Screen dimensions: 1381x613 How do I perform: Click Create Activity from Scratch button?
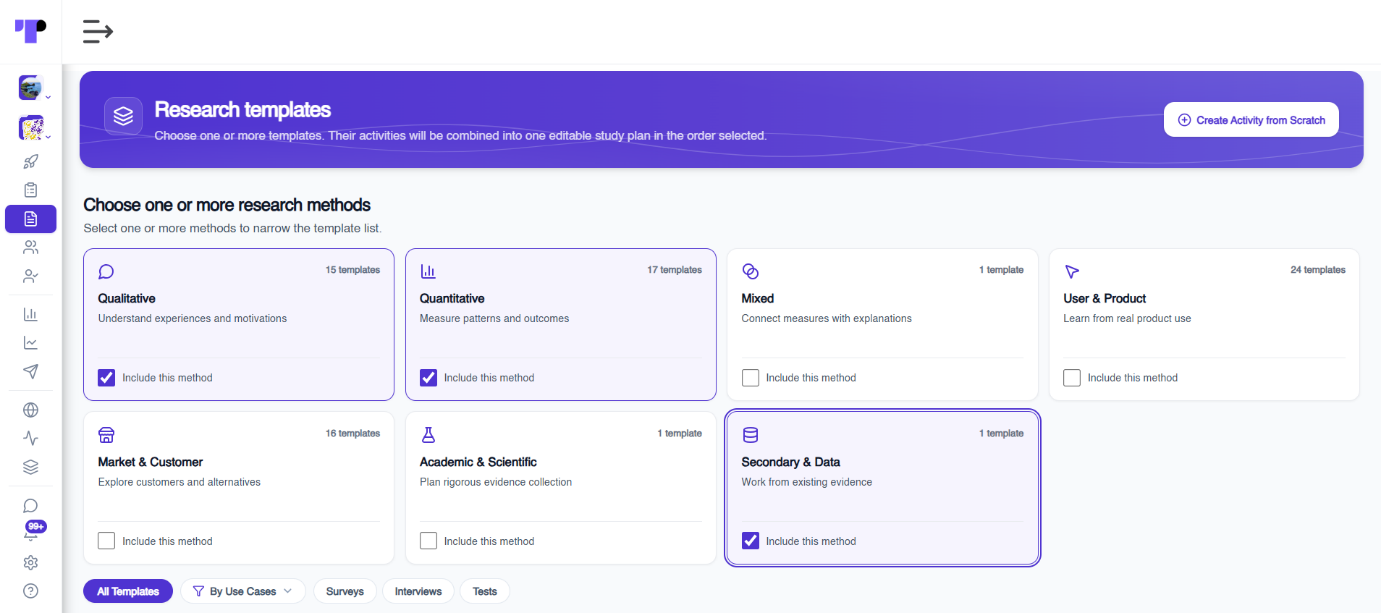tap(1251, 120)
